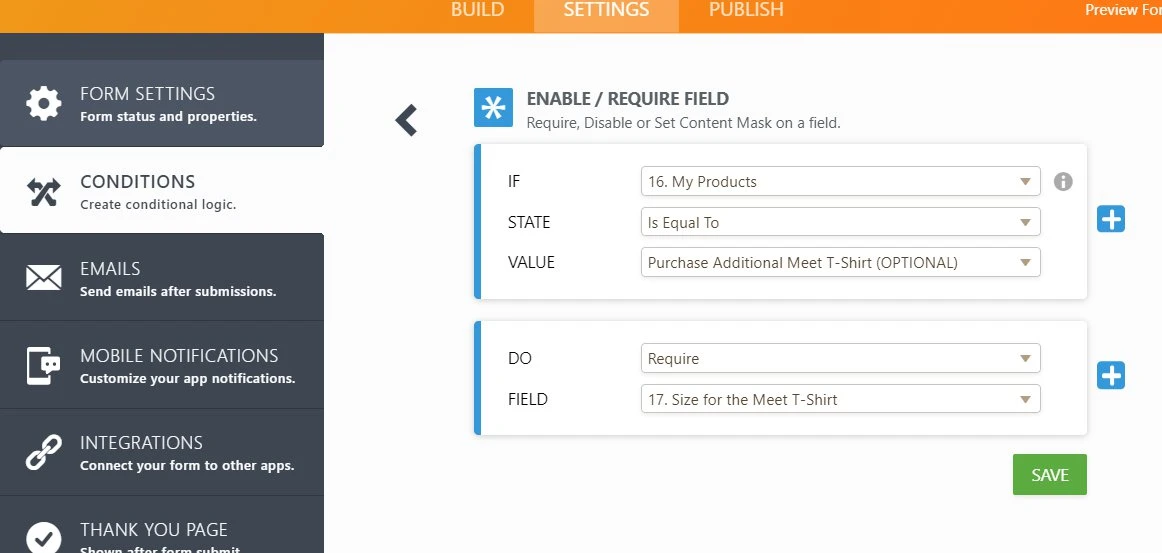Image resolution: width=1162 pixels, height=553 pixels.
Task: Open the Mobile Notifications sidebar section
Action: 162,365
